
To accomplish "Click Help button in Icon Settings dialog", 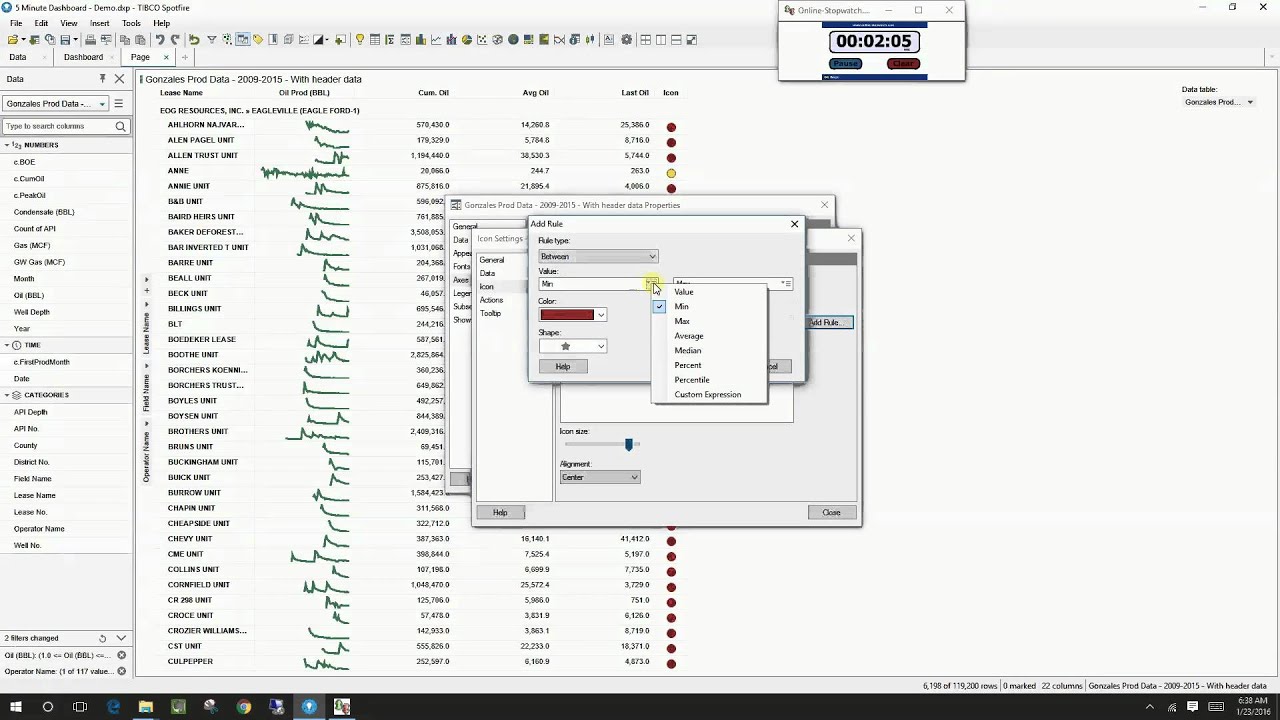I will pyautogui.click(x=500, y=513).
